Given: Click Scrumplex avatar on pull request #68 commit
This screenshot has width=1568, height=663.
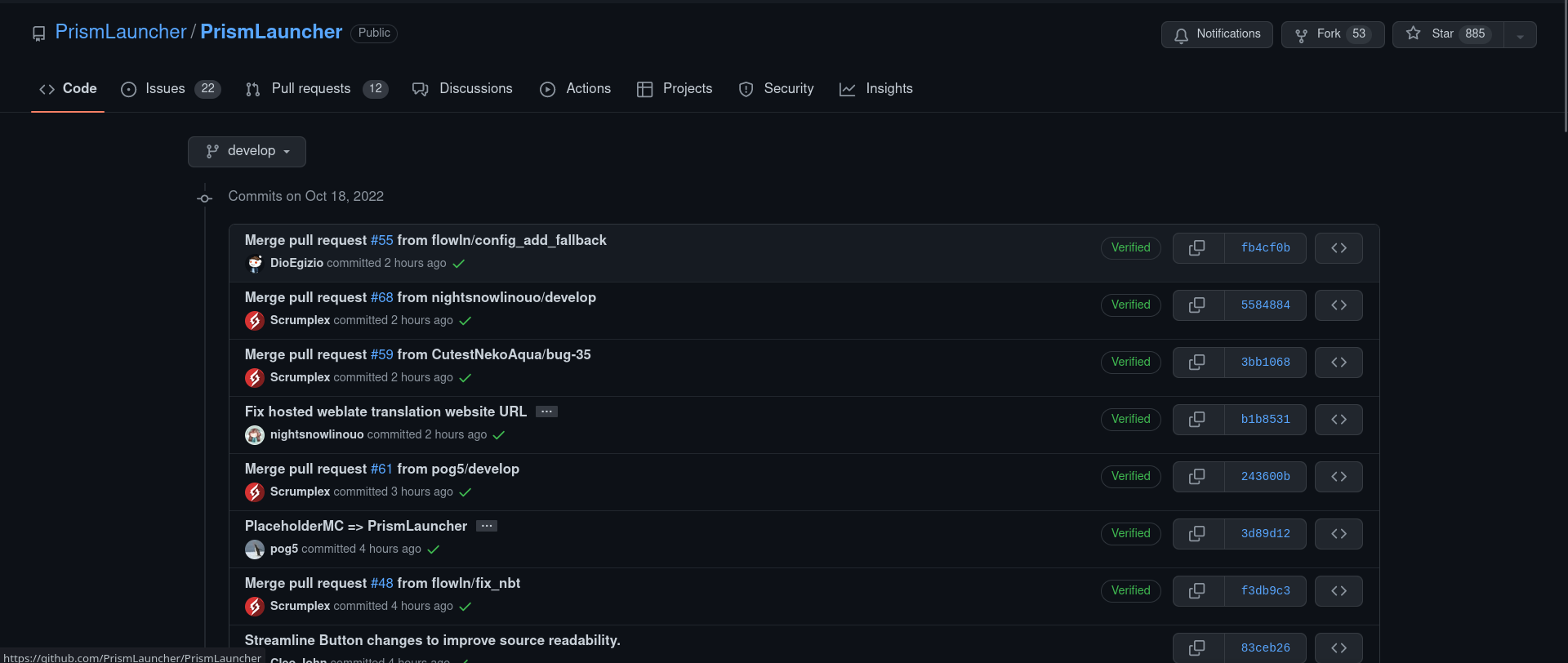Looking at the screenshot, I should [x=255, y=321].
